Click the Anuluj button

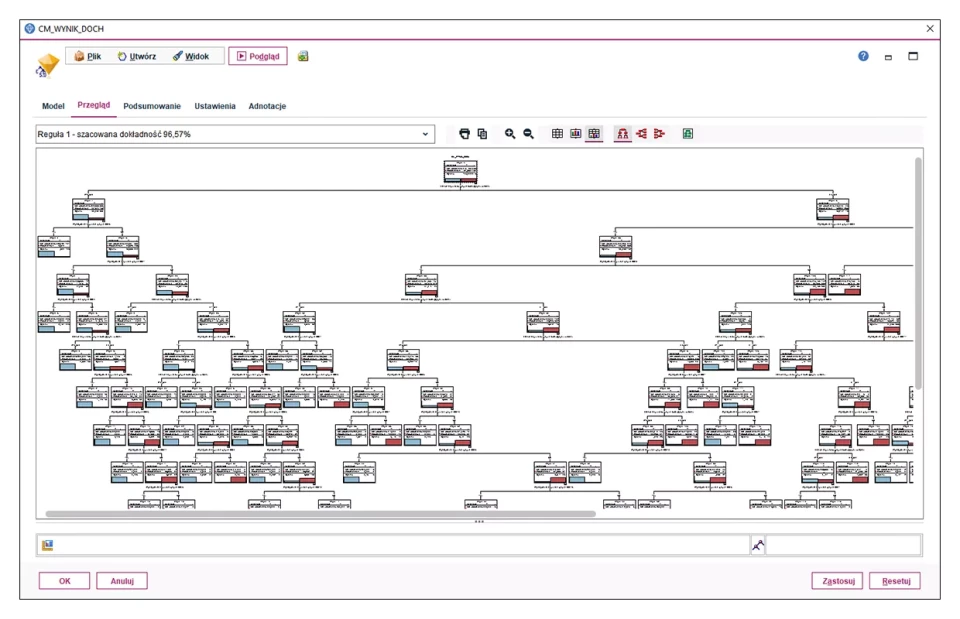pyautogui.click(x=122, y=580)
